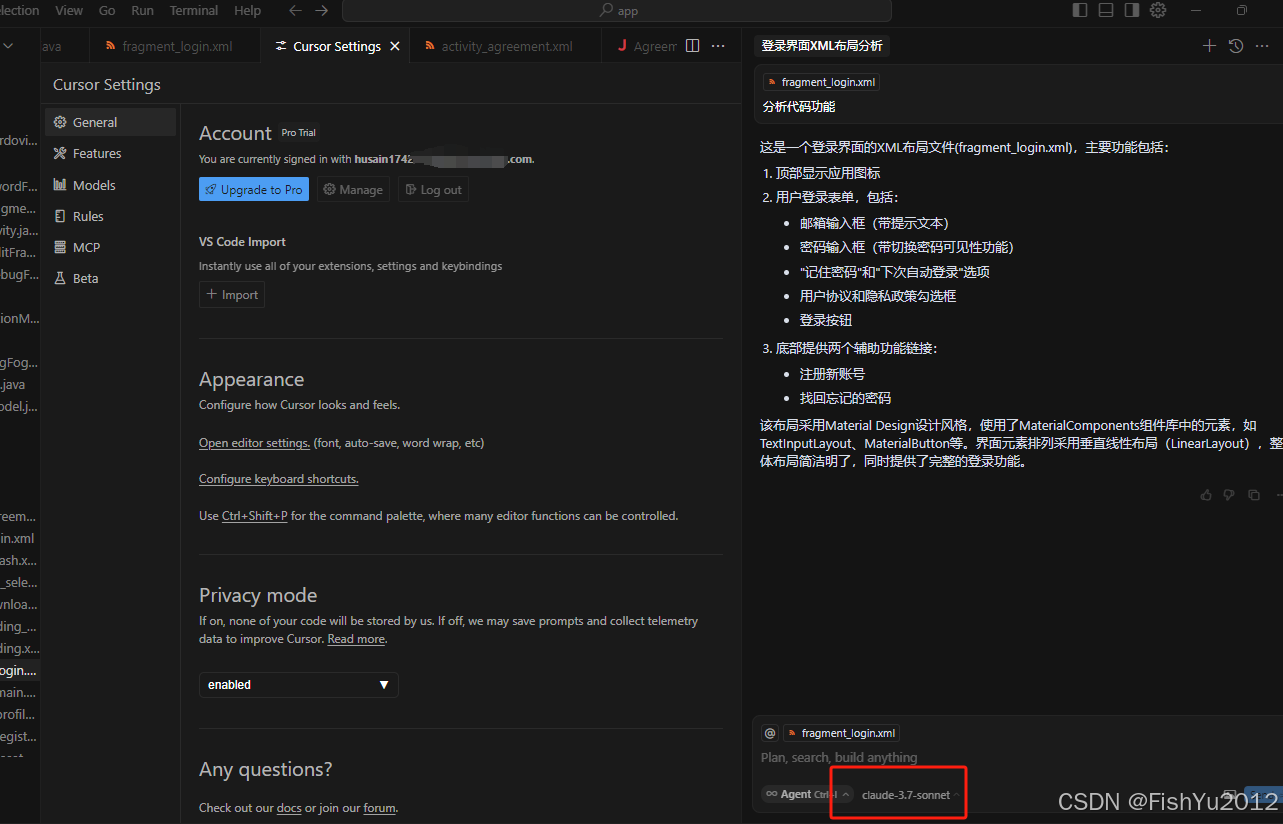The width and height of the screenshot is (1283, 824).
Task: Click the 分析代码功能 user message
Action: pyautogui.click(x=798, y=107)
